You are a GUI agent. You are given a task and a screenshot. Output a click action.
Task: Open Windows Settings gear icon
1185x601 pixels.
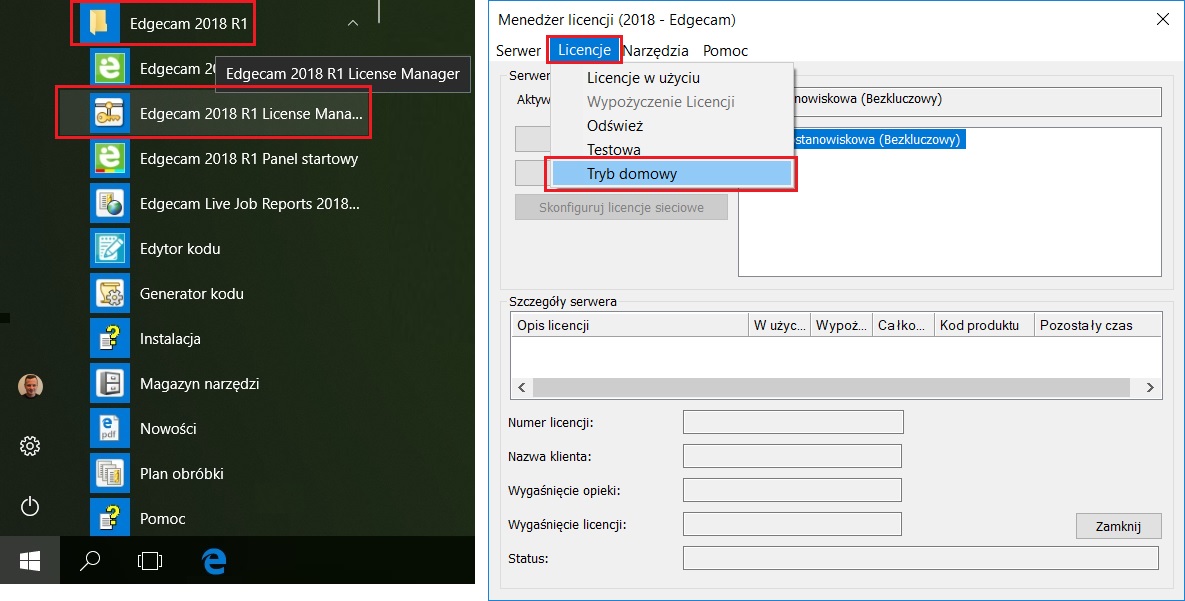(30, 446)
